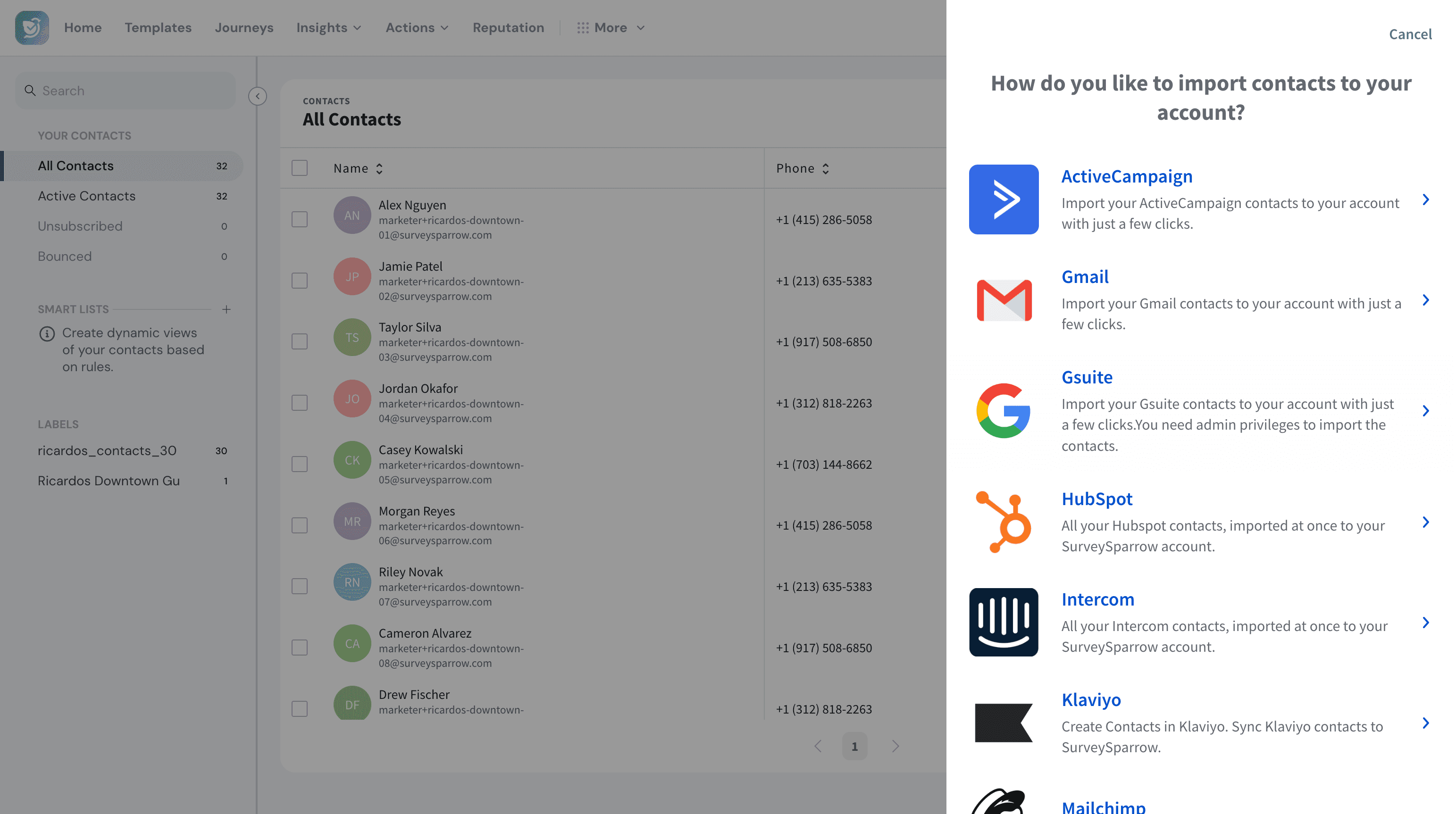Click the Gsuite Google logo icon

1003,411
